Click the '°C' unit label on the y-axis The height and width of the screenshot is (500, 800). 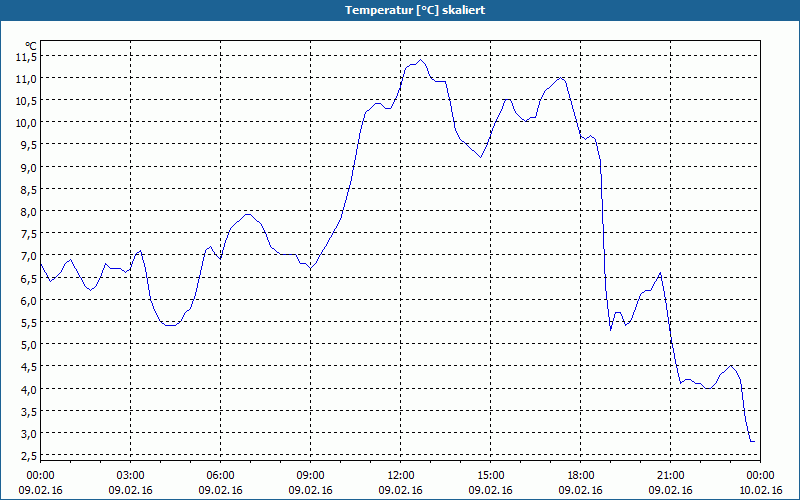point(31,46)
